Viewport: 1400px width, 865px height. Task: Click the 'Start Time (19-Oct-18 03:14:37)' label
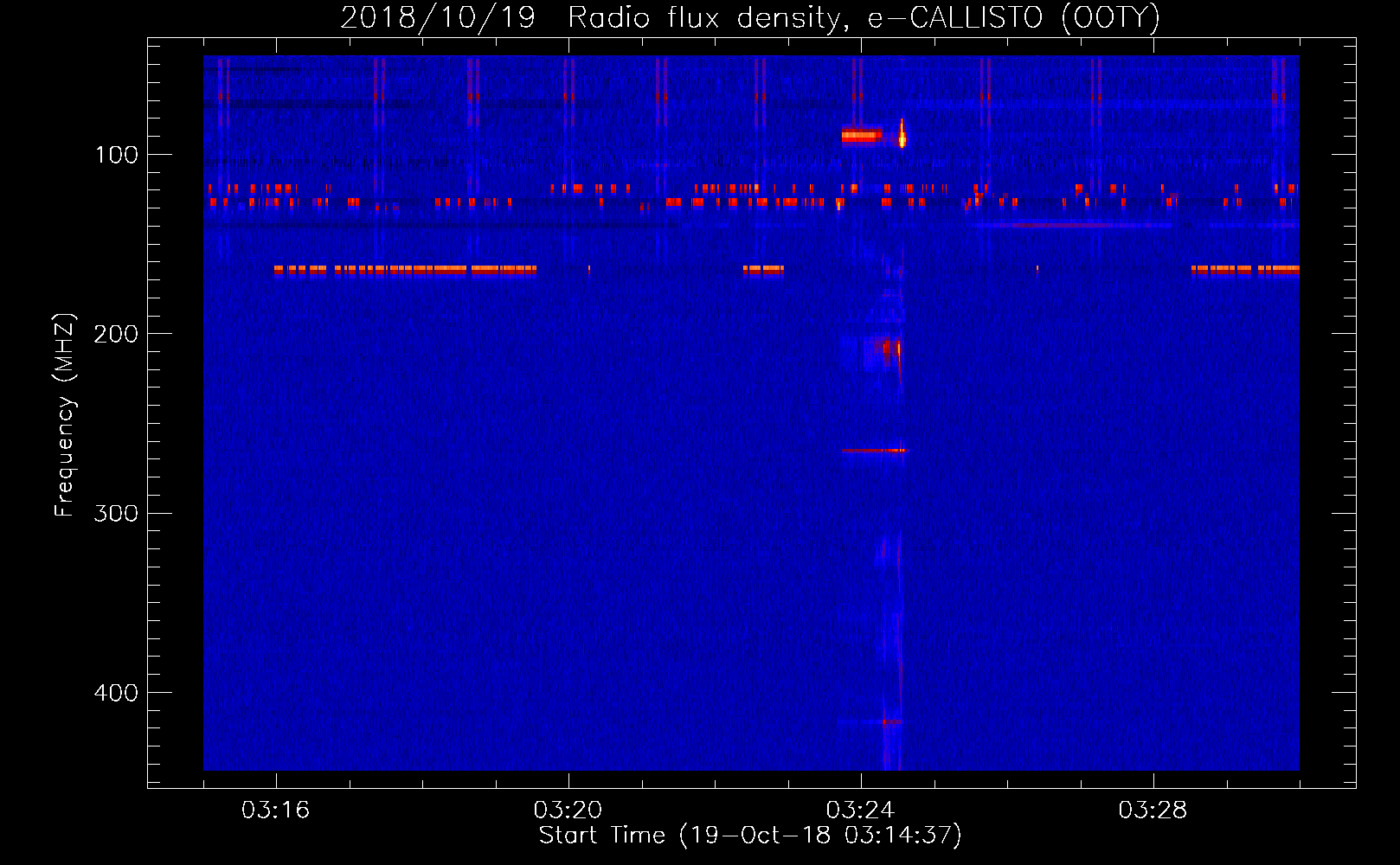pos(750,836)
